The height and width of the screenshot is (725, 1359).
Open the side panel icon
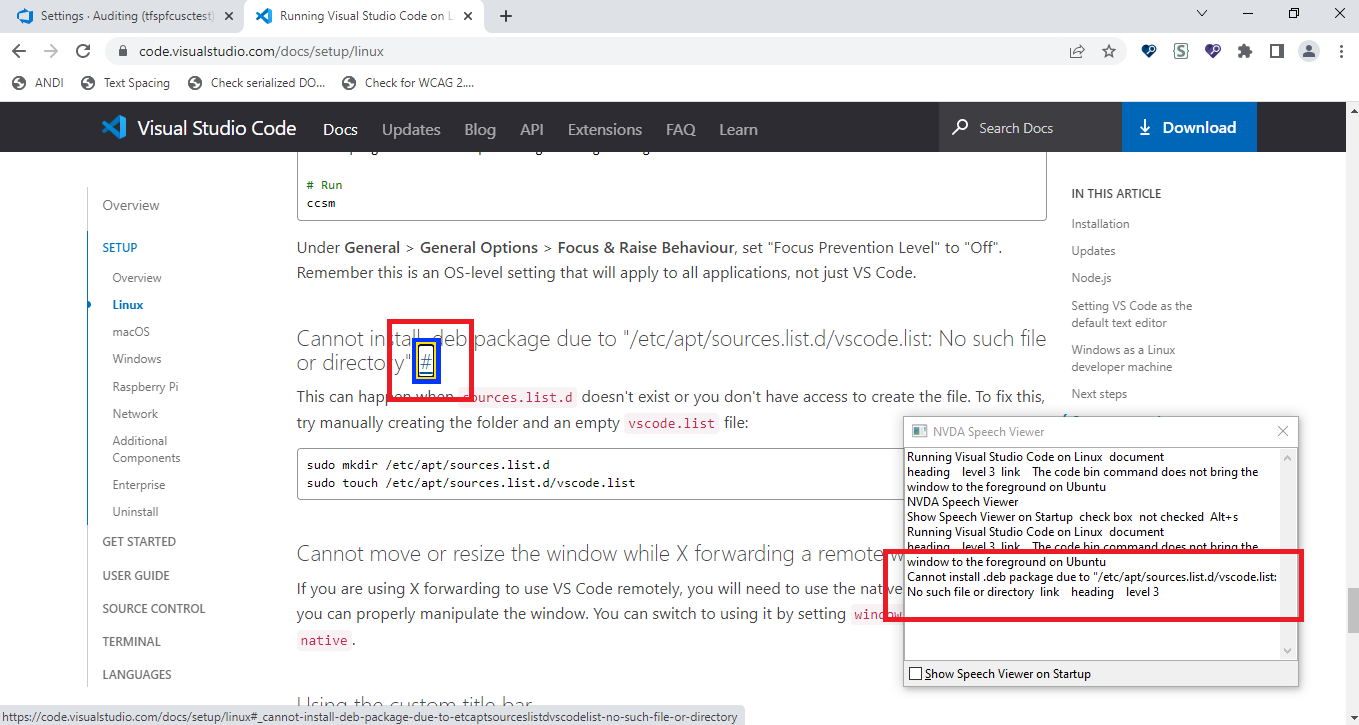[1277, 51]
